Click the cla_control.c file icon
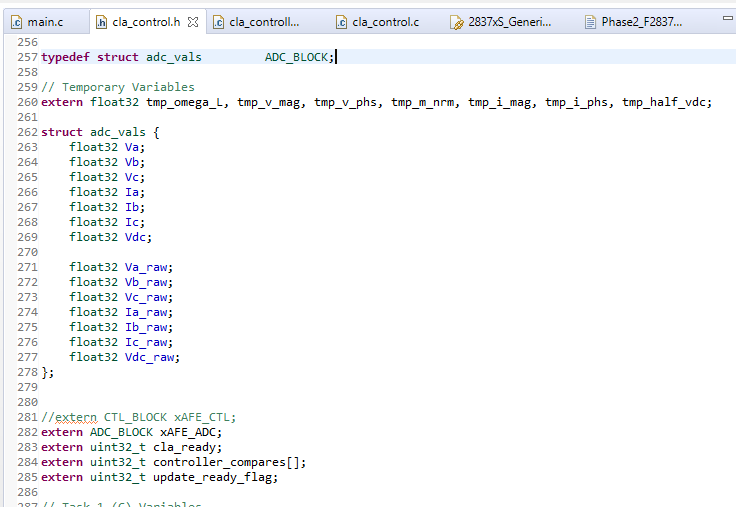Image resolution: width=736 pixels, height=507 pixels. coord(341,22)
